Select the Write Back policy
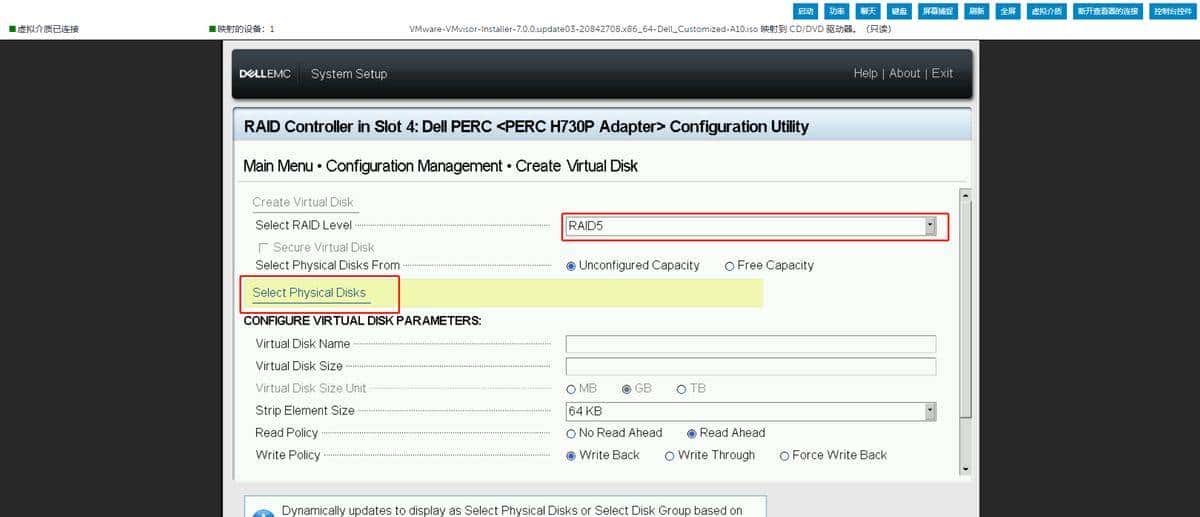The image size is (1200, 517). 571,456
